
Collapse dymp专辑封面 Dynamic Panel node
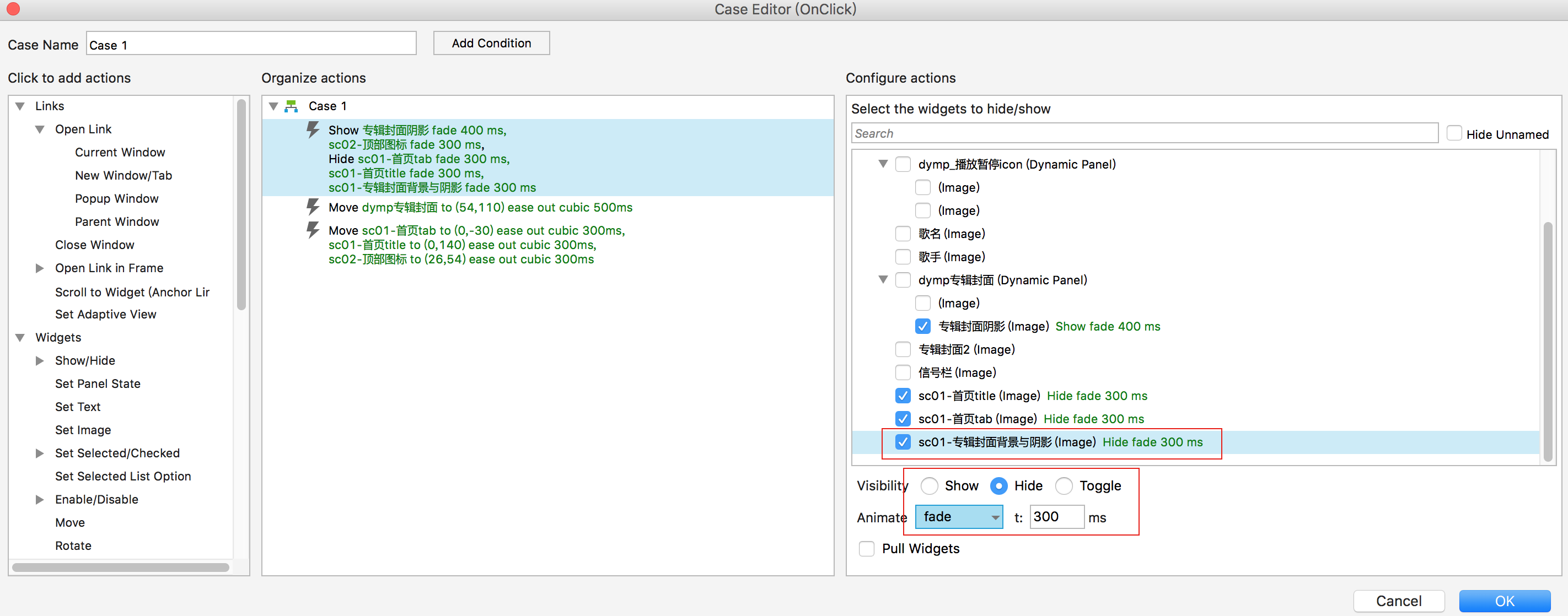coord(883,280)
